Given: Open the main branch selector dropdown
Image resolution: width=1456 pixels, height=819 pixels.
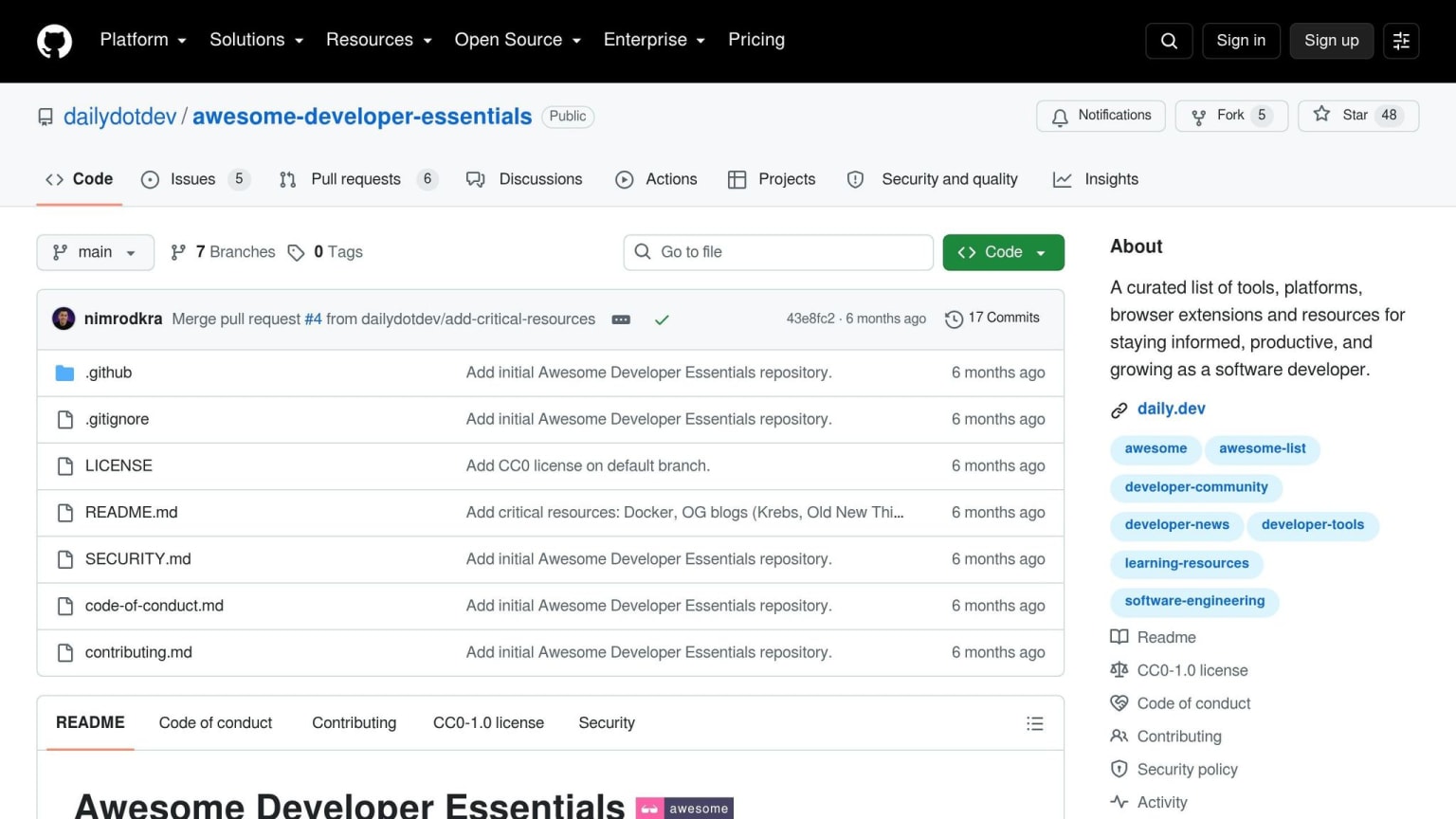Looking at the screenshot, I should click(95, 252).
